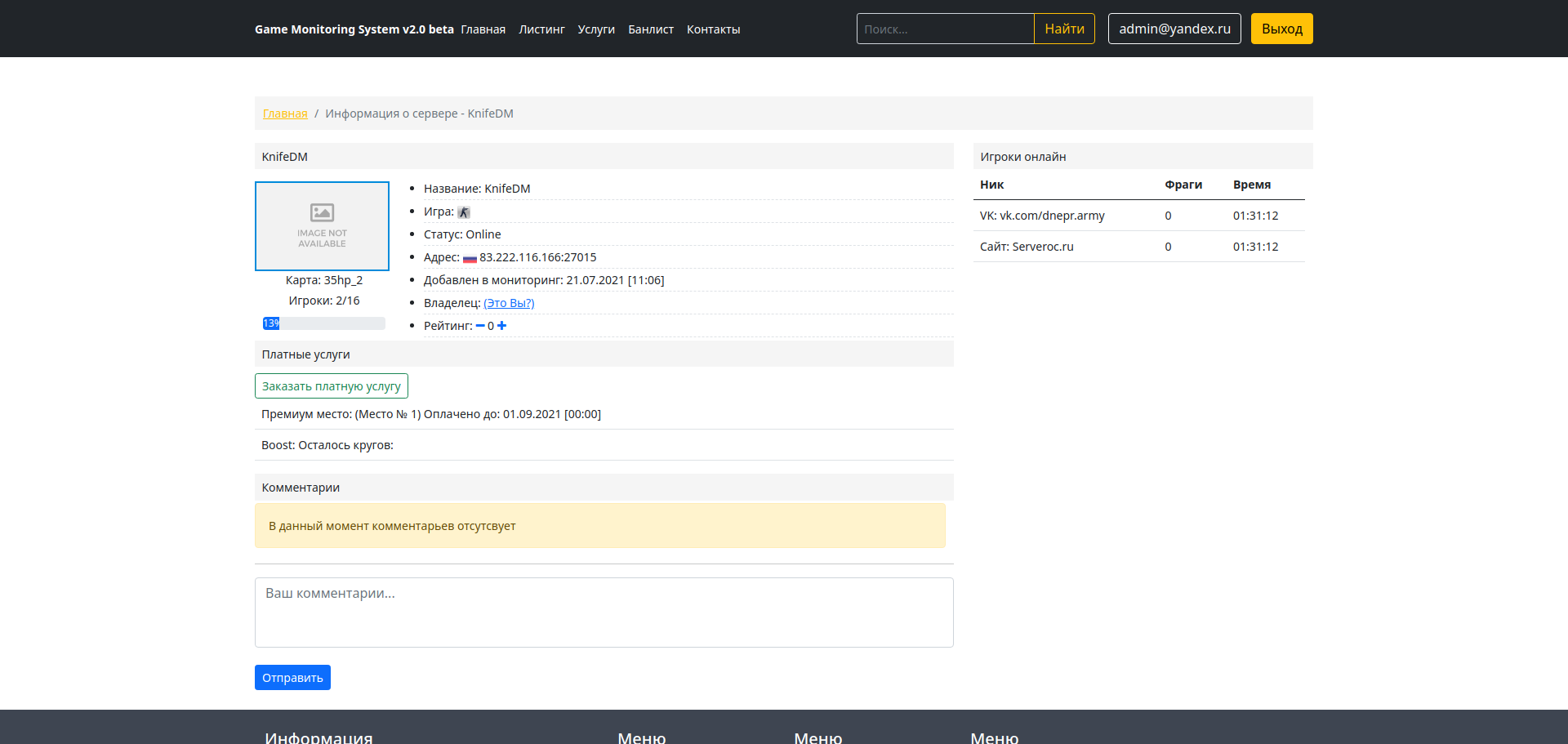Click the Counter-Strike game icon next to Игра
1568x744 pixels.
coord(464,212)
